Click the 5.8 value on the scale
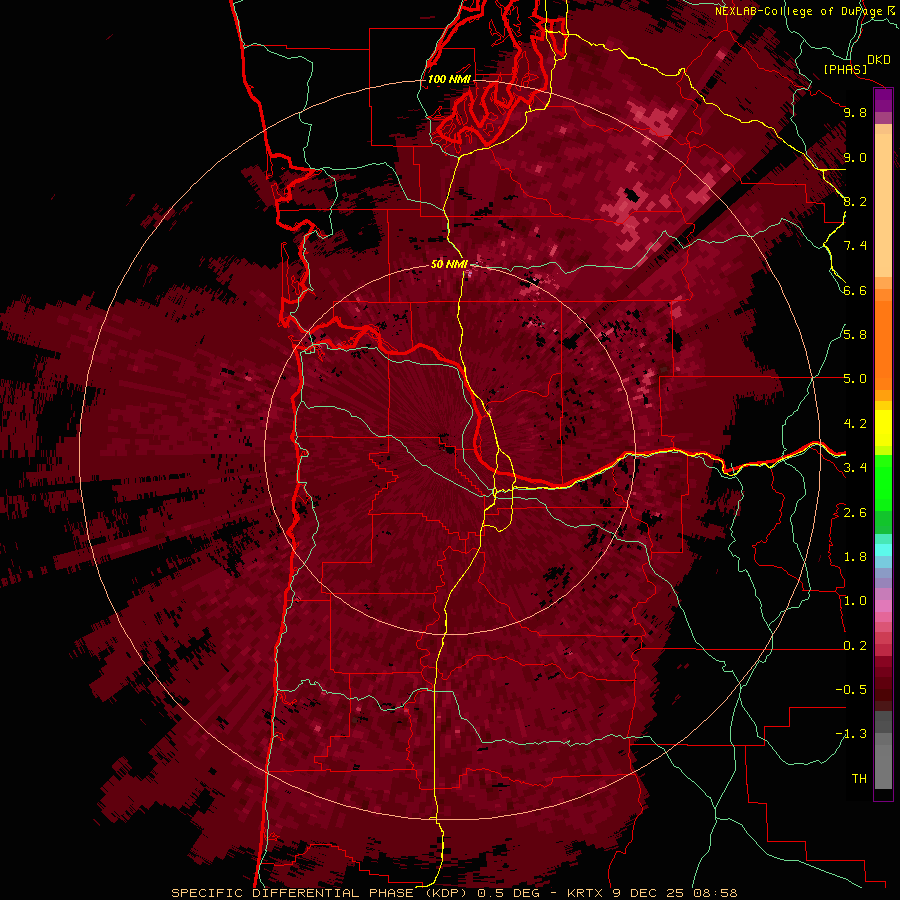The height and width of the screenshot is (900, 900). tap(855, 335)
